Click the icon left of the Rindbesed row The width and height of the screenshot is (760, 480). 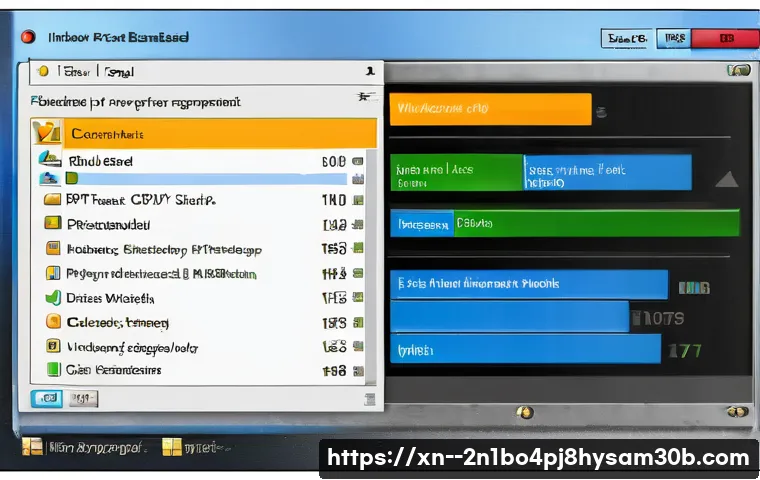50,159
